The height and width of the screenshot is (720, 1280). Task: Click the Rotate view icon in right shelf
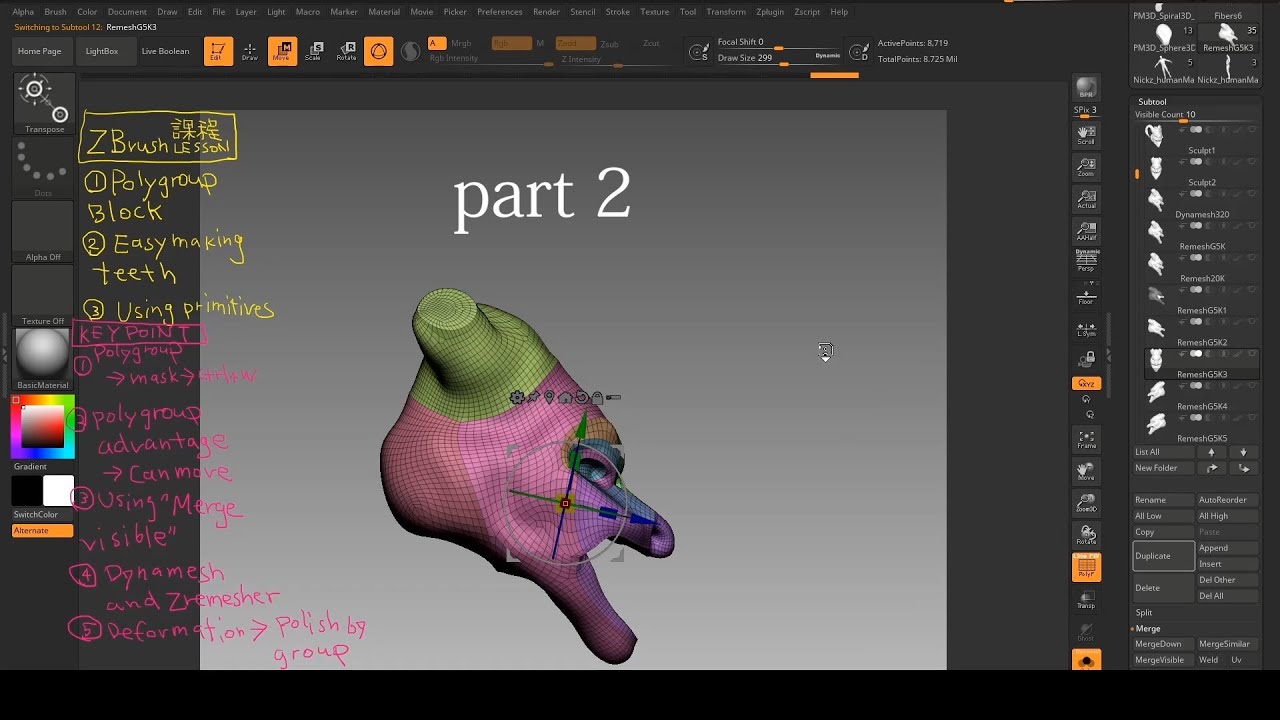click(1086, 535)
